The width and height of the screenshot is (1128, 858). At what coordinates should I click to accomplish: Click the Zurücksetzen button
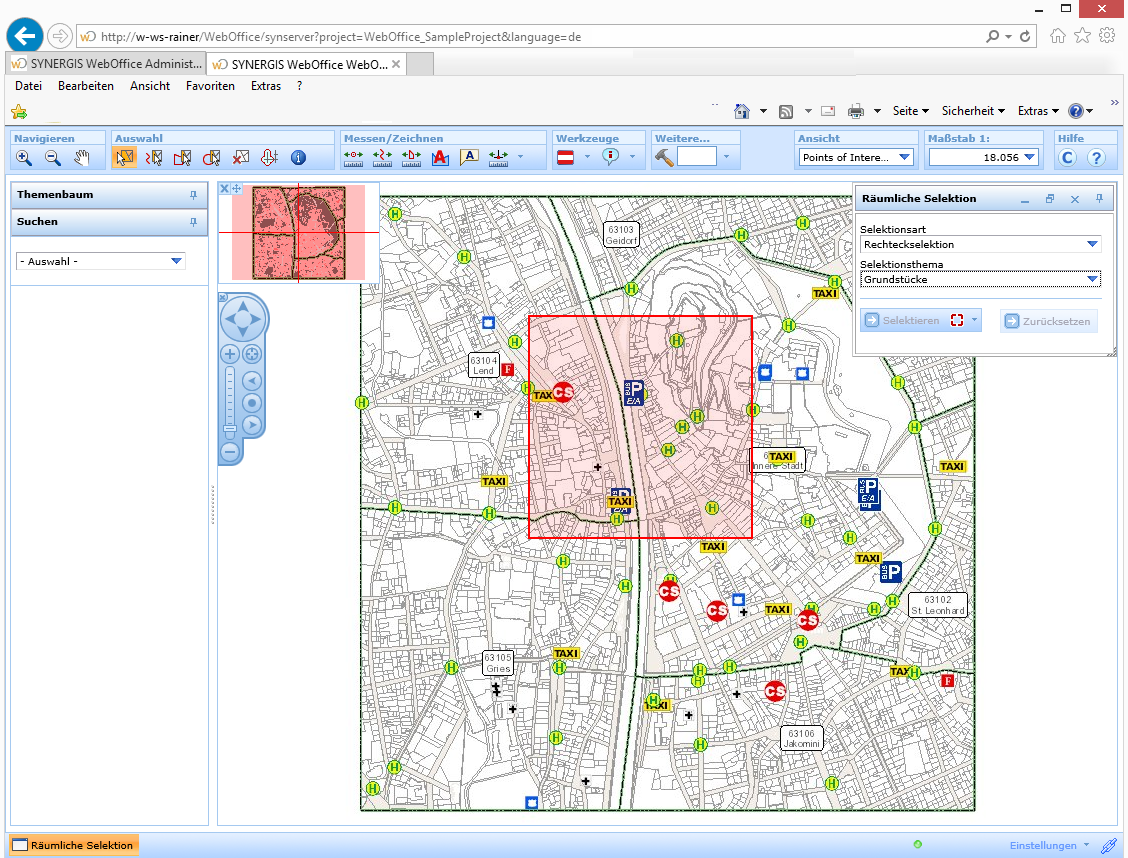(1048, 321)
